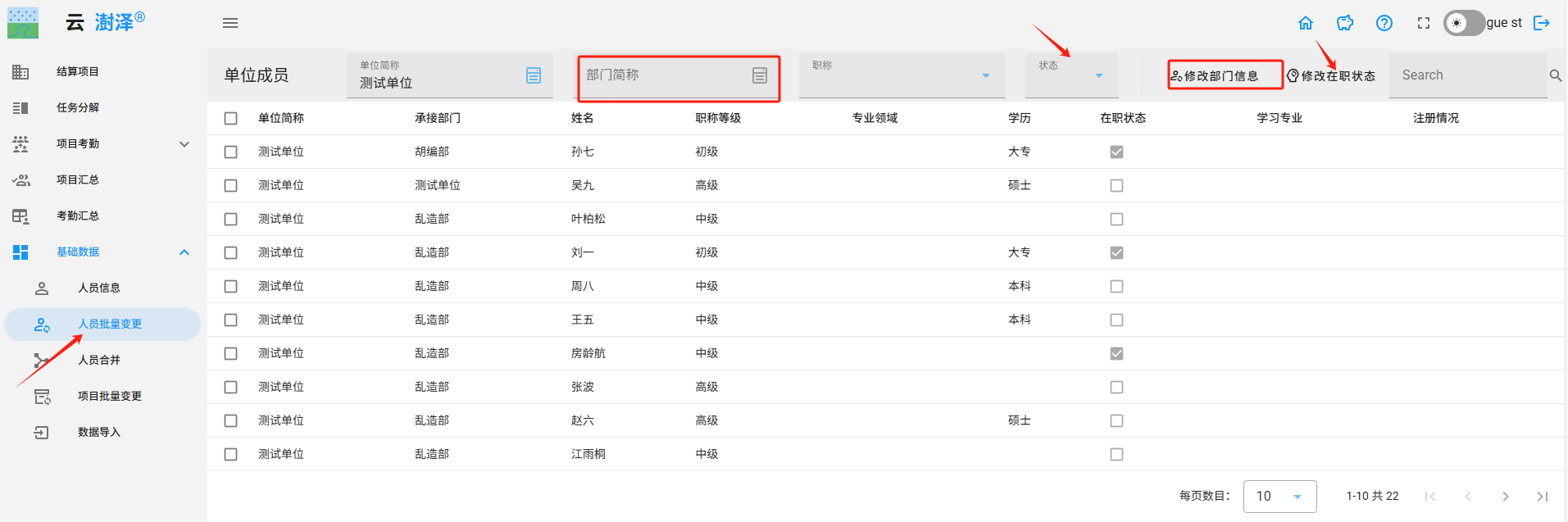Click the piggy bank icon in top bar
Screen dimensions: 1568x522
(x=1345, y=23)
